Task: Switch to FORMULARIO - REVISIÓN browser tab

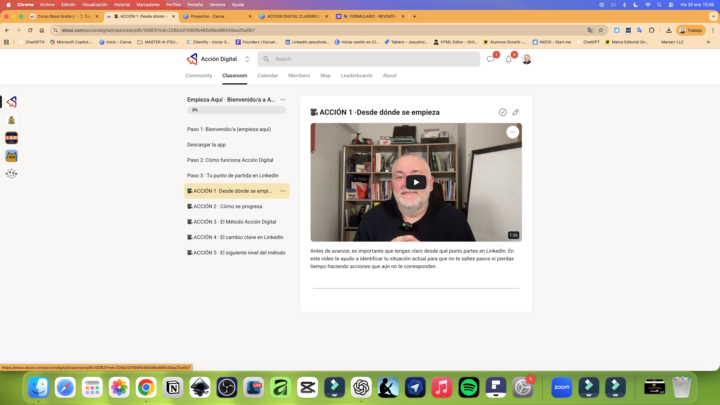Action: 371,16
